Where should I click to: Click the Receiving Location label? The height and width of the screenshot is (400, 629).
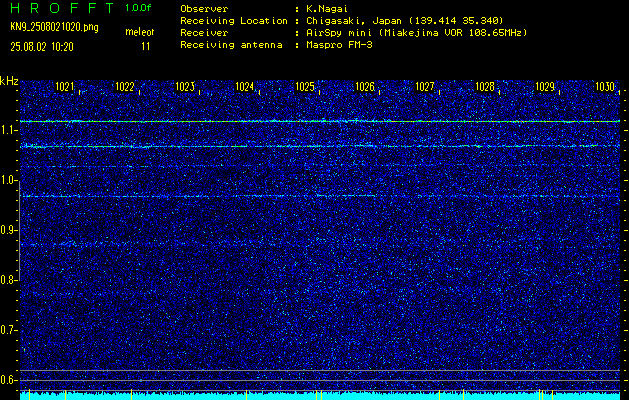tap(234, 21)
